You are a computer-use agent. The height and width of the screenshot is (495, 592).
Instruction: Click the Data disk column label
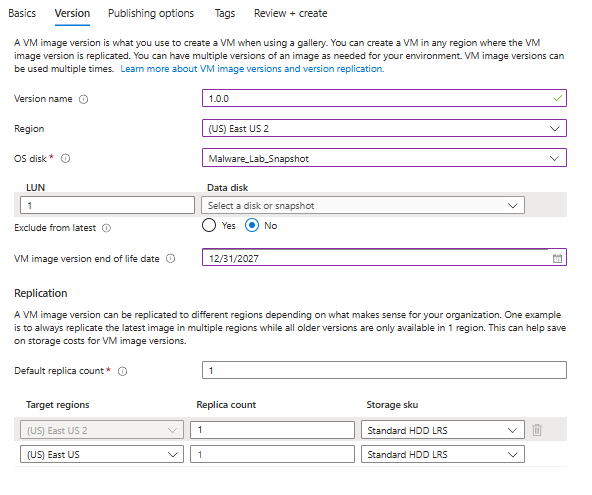click(227, 188)
